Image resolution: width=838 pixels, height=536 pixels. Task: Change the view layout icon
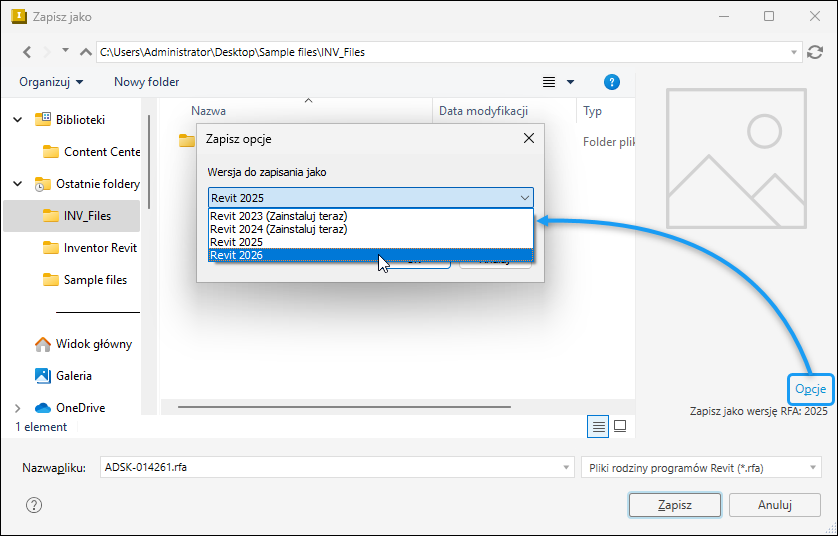(549, 82)
